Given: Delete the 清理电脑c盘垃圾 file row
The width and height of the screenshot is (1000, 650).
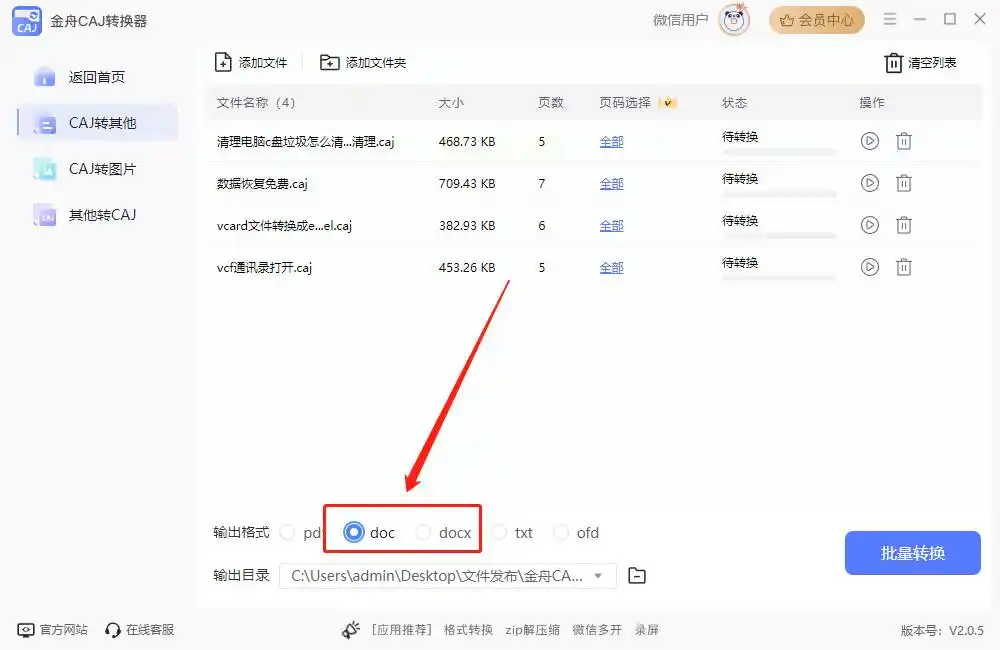Looking at the screenshot, I should pos(904,141).
